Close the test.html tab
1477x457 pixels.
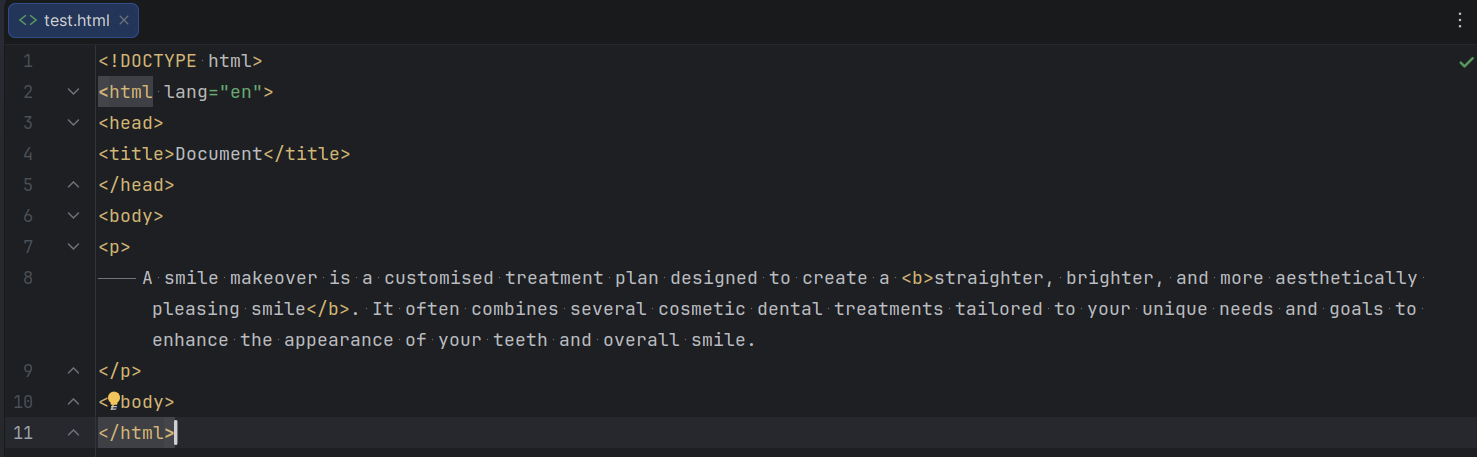124,20
